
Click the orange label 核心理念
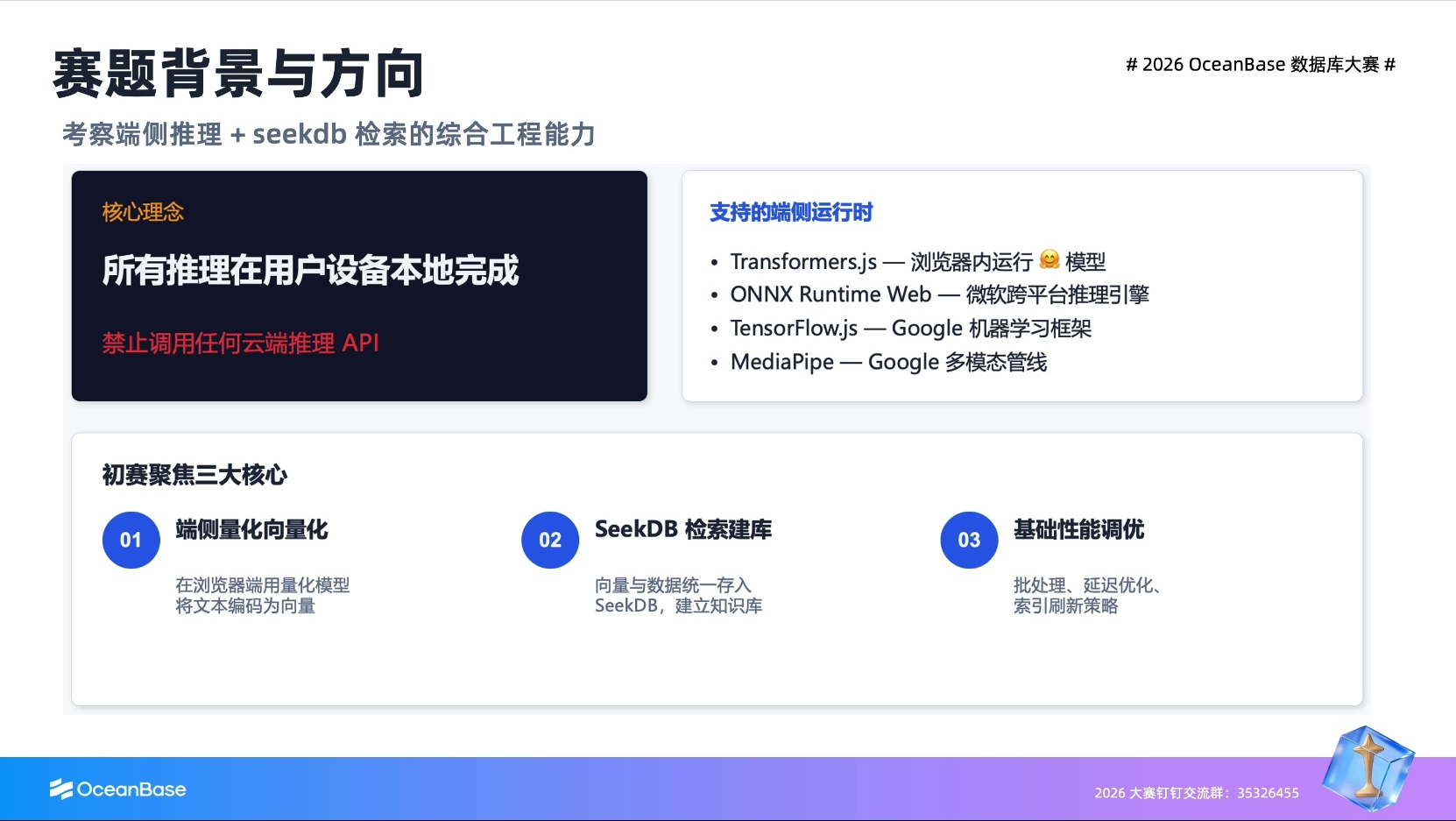[143, 212]
